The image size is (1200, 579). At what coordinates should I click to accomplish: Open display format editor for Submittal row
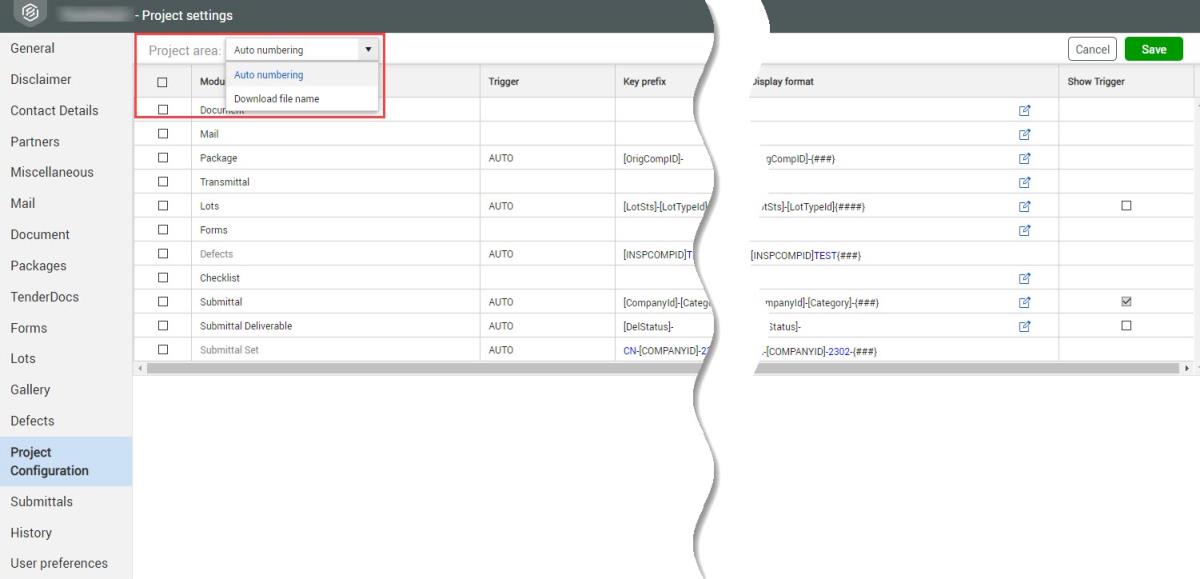pos(1024,302)
